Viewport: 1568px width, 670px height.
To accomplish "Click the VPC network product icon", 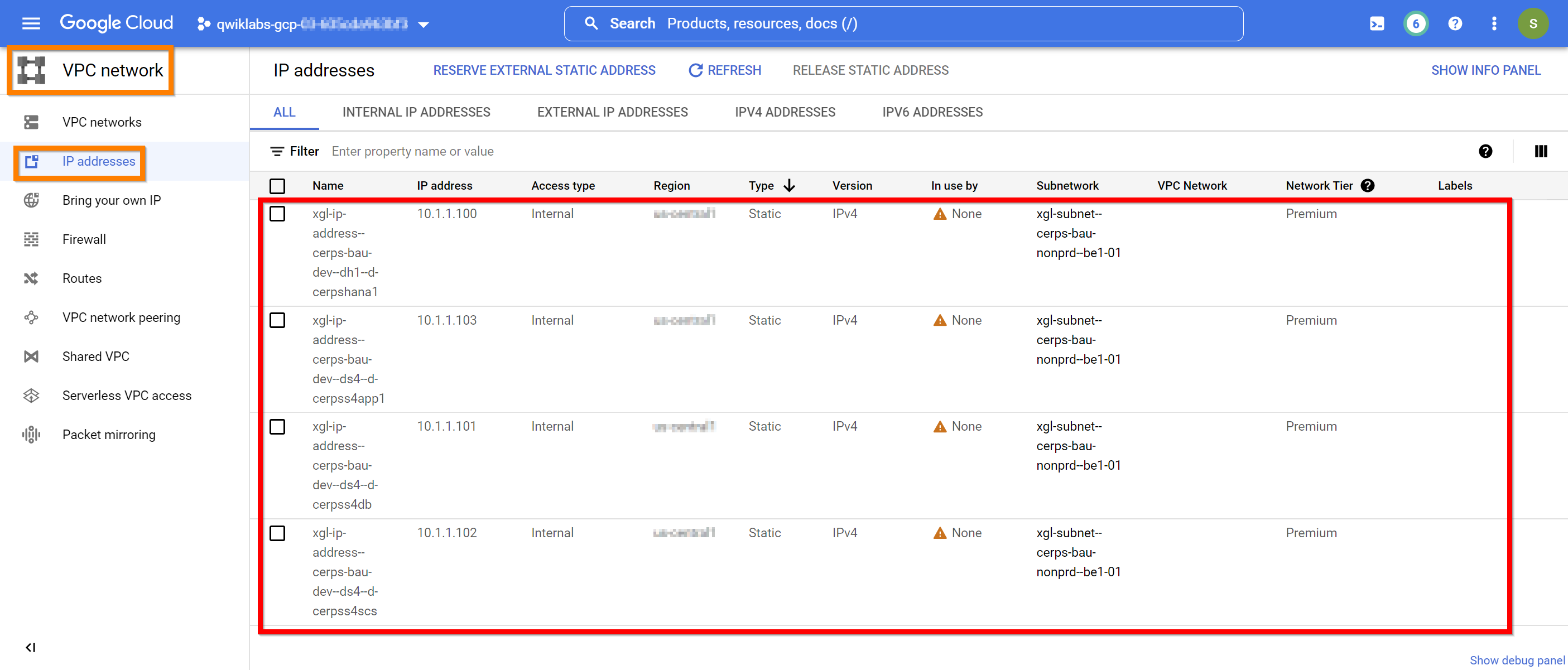I will pyautogui.click(x=32, y=70).
